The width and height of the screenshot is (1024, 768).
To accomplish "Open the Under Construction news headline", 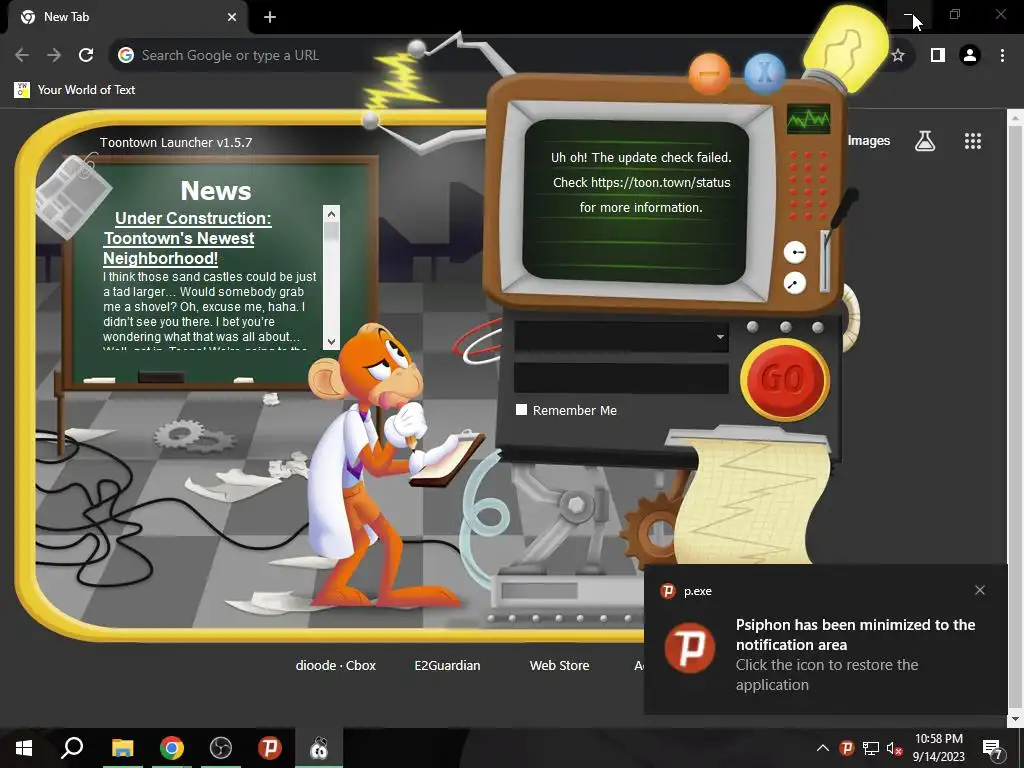I will [x=187, y=238].
